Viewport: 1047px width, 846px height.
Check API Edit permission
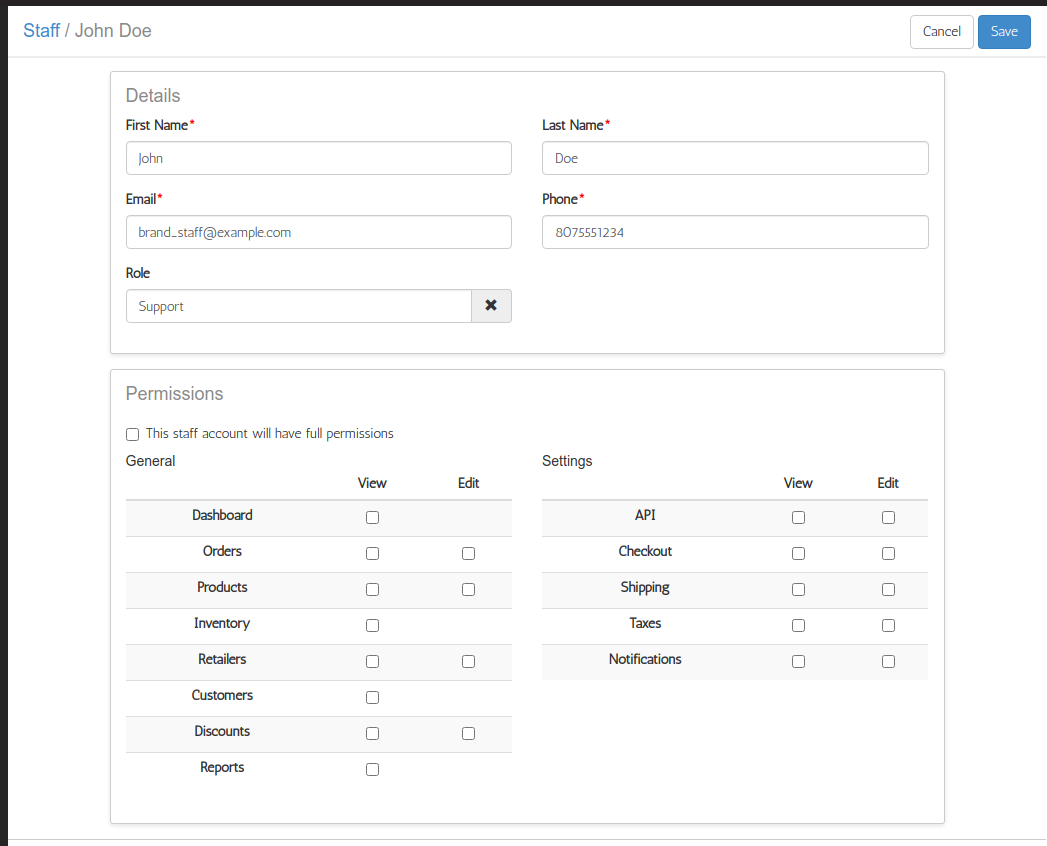[x=889, y=517]
